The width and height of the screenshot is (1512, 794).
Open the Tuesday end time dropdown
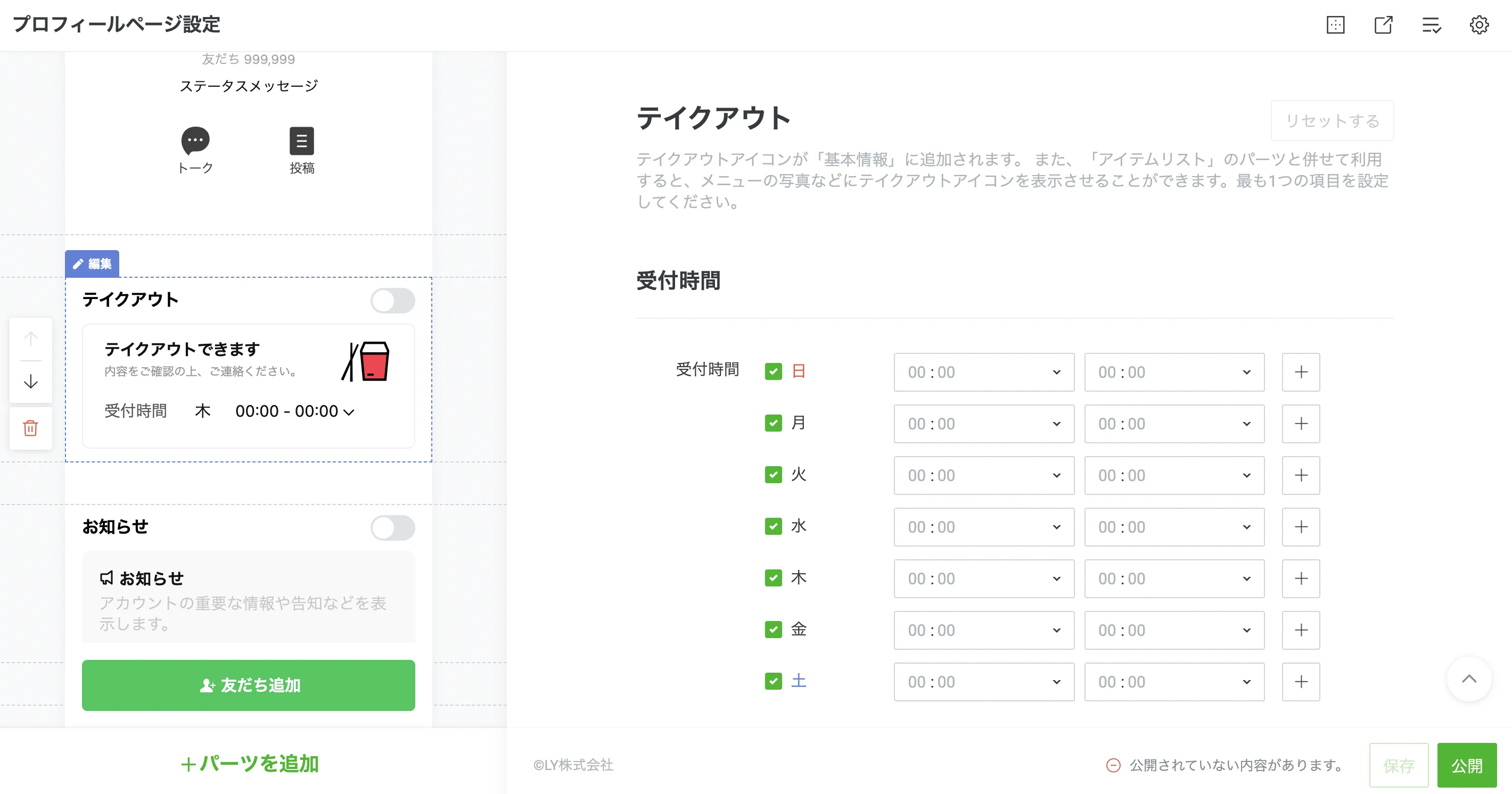point(1174,475)
